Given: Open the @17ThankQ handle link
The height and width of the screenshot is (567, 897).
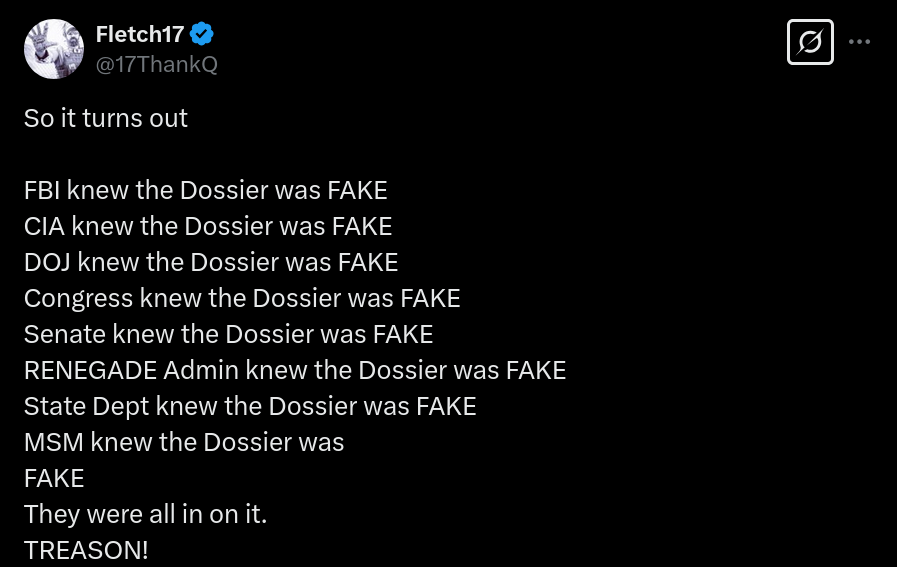Looking at the screenshot, I should [x=157, y=64].
